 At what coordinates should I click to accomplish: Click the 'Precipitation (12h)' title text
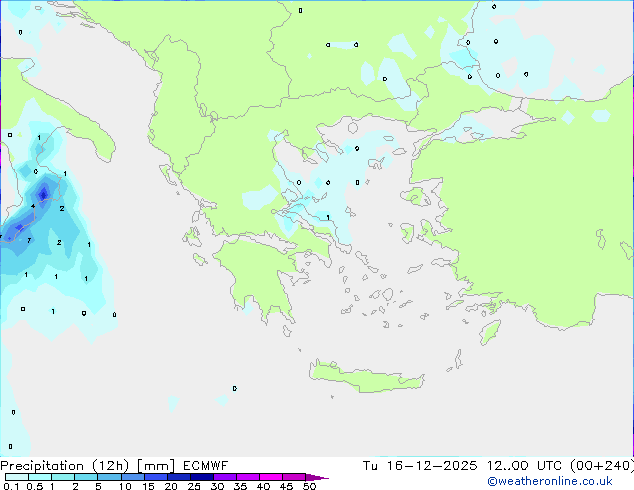[65, 466]
